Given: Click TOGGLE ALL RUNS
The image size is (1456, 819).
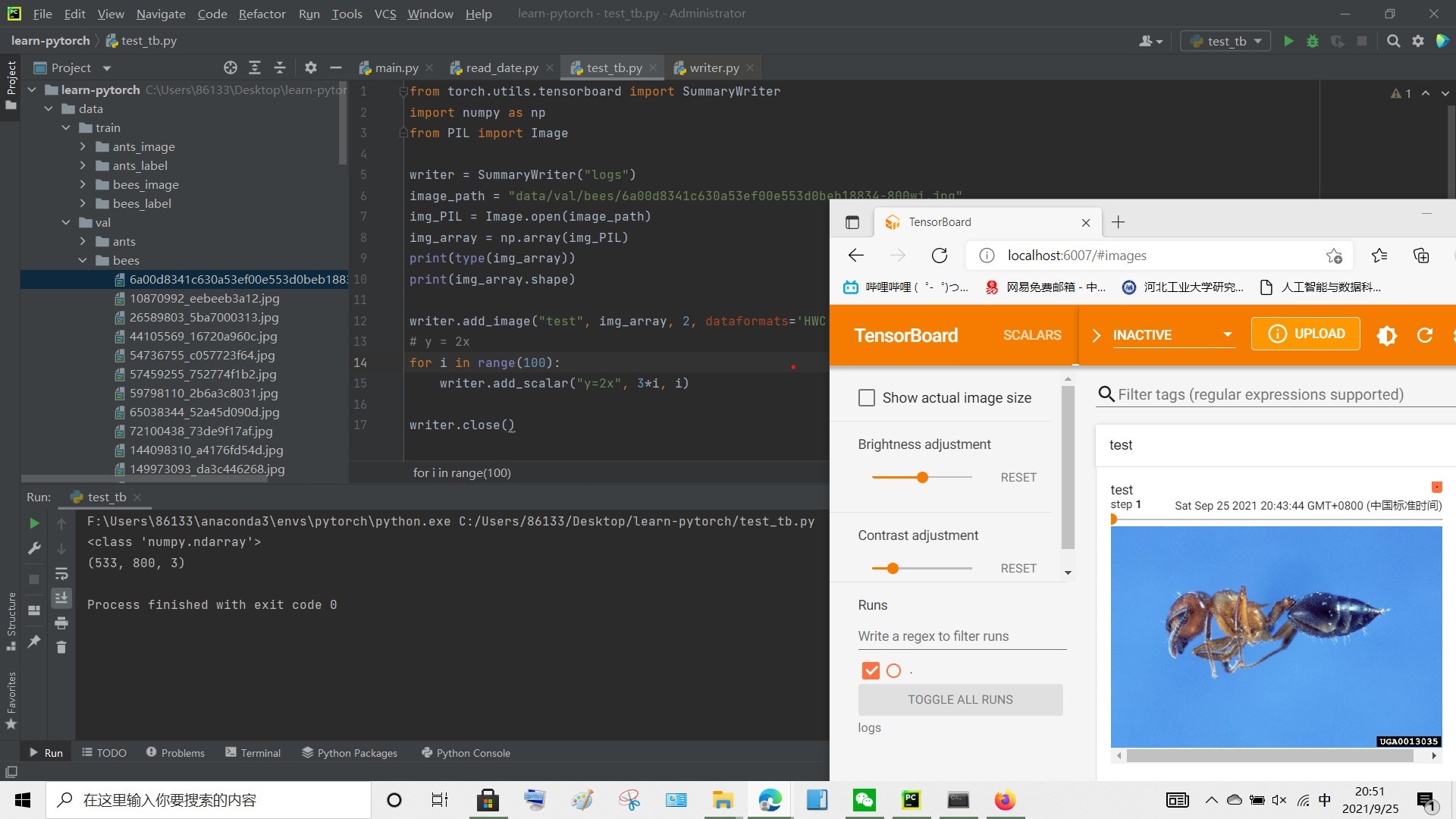Looking at the screenshot, I should tap(960, 699).
